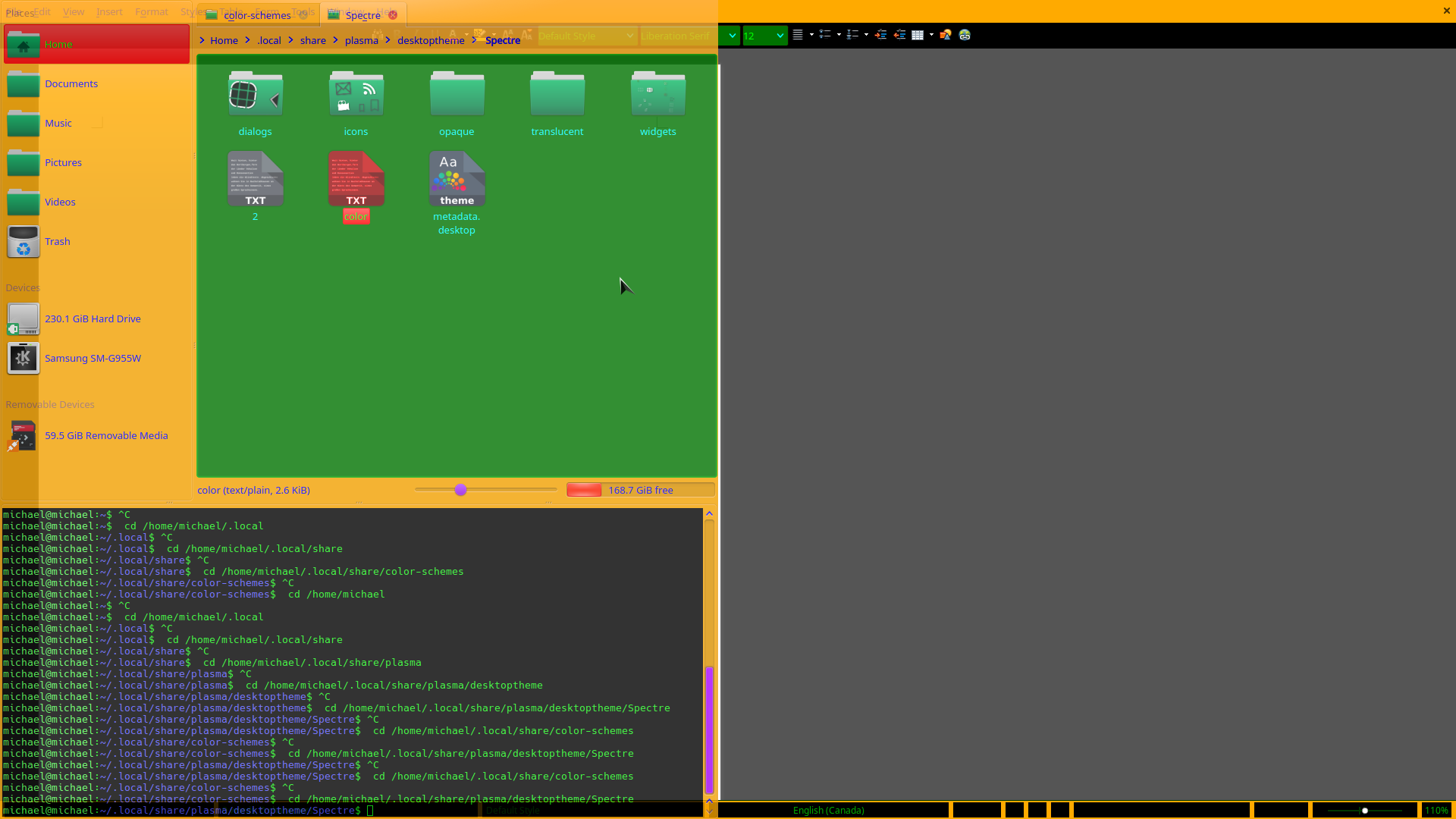Expand the bullet list style dropdown arrow
This screenshot has height=819, width=1456.
coord(839,35)
